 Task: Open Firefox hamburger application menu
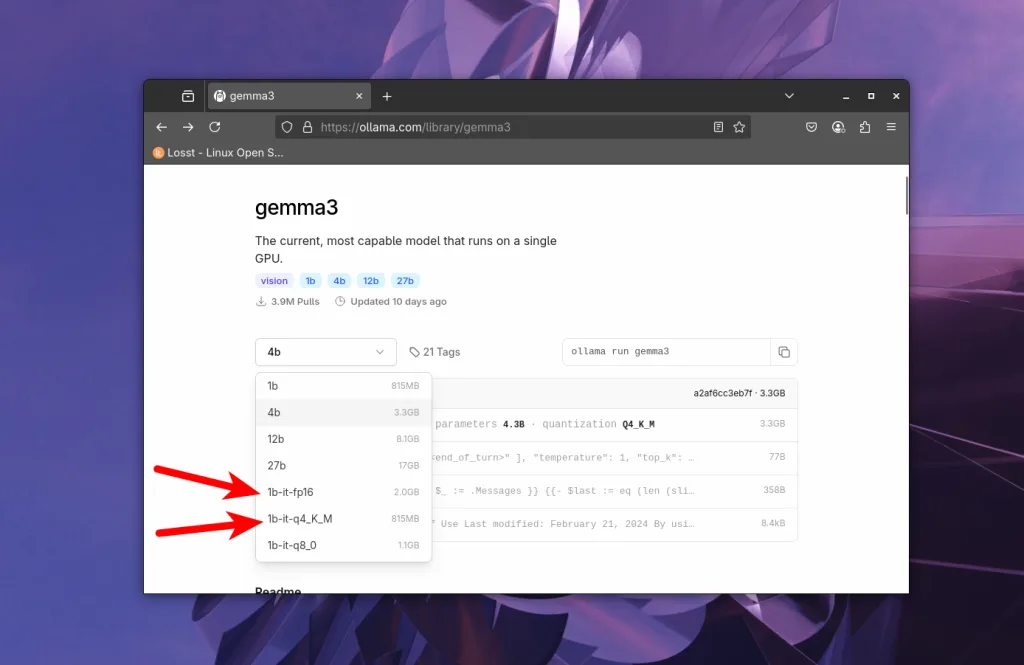[891, 127]
